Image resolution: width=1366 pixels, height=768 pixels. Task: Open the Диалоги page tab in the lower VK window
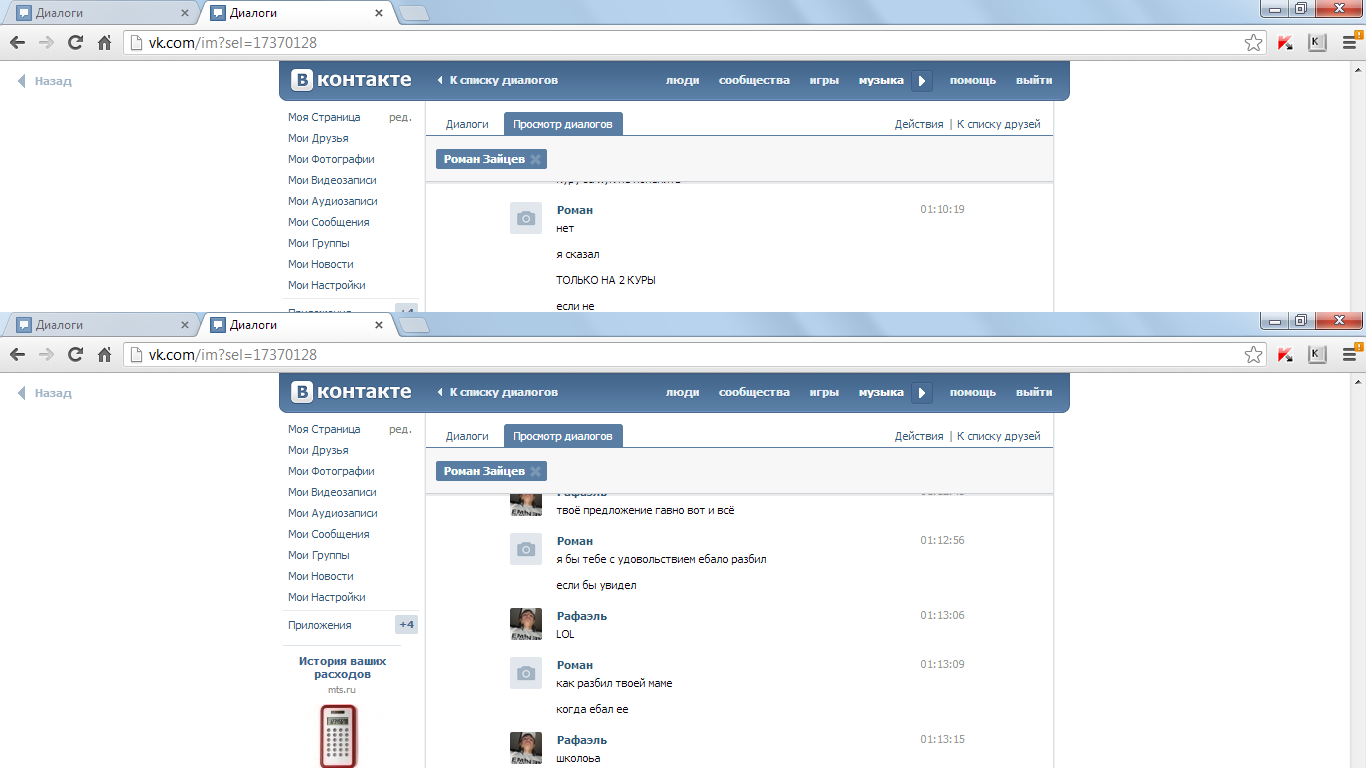pos(467,436)
